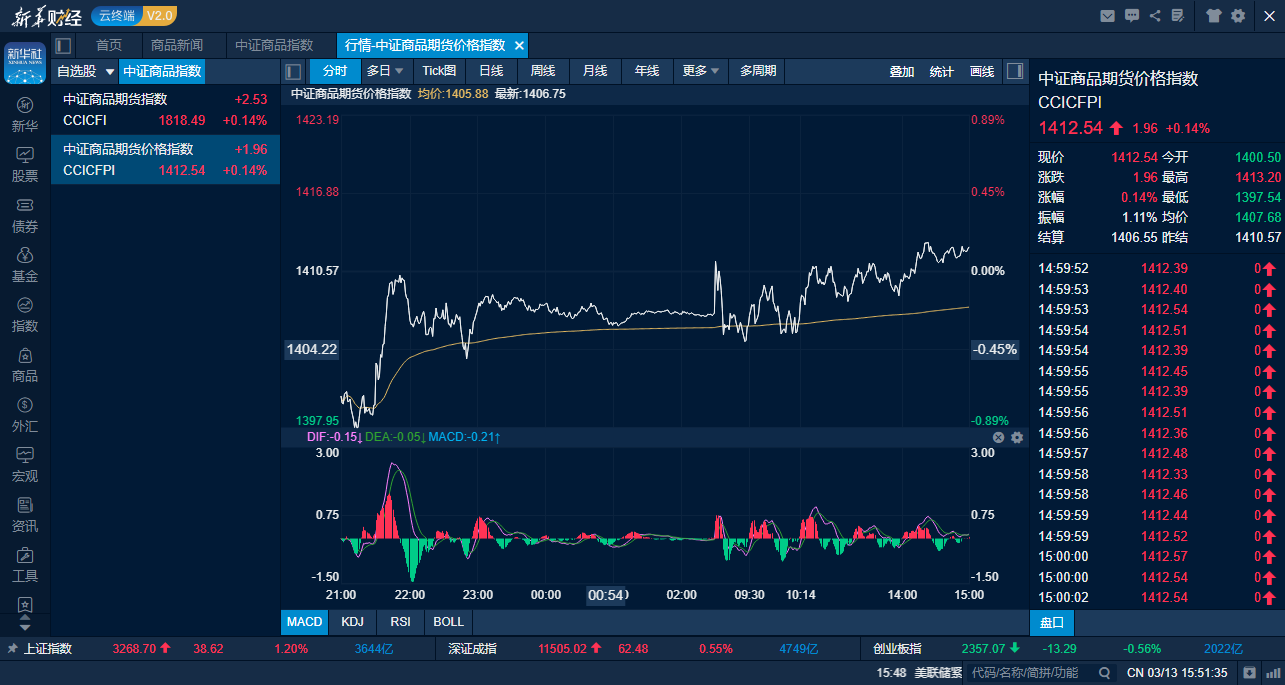Click the code search input field
1285x685 pixels.
click(1030, 672)
